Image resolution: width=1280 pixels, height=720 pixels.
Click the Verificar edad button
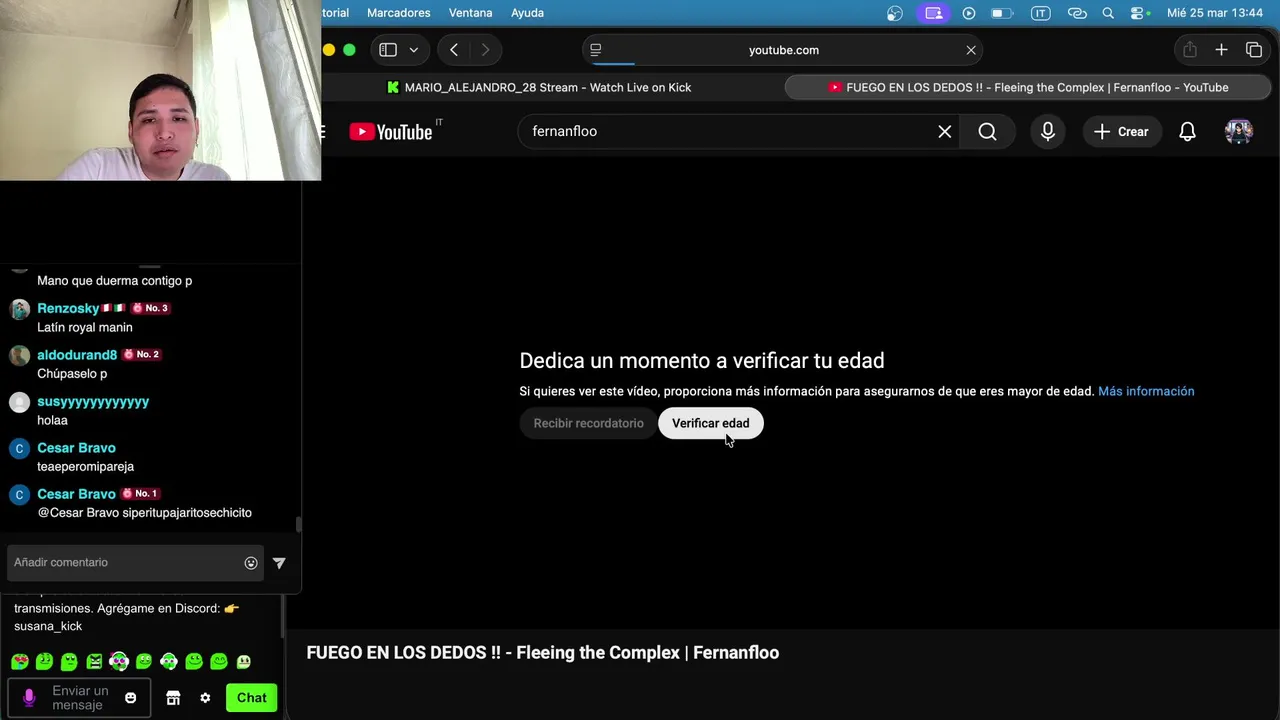(x=710, y=423)
